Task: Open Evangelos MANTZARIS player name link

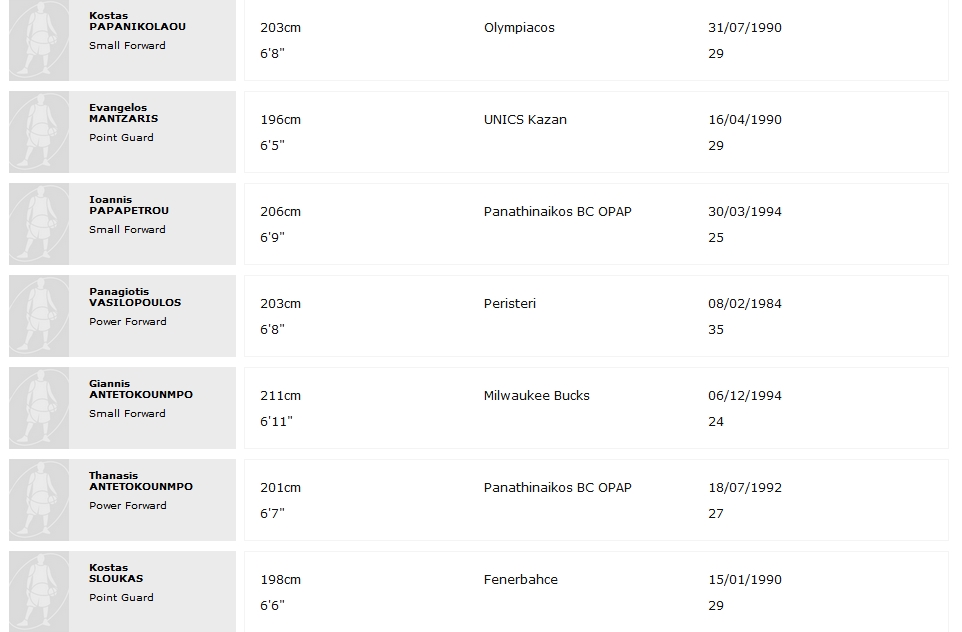Action: tap(123, 113)
